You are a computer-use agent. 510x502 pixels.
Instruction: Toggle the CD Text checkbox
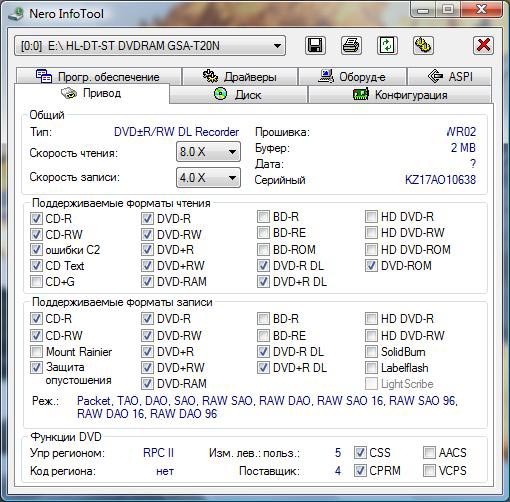tap(36, 266)
